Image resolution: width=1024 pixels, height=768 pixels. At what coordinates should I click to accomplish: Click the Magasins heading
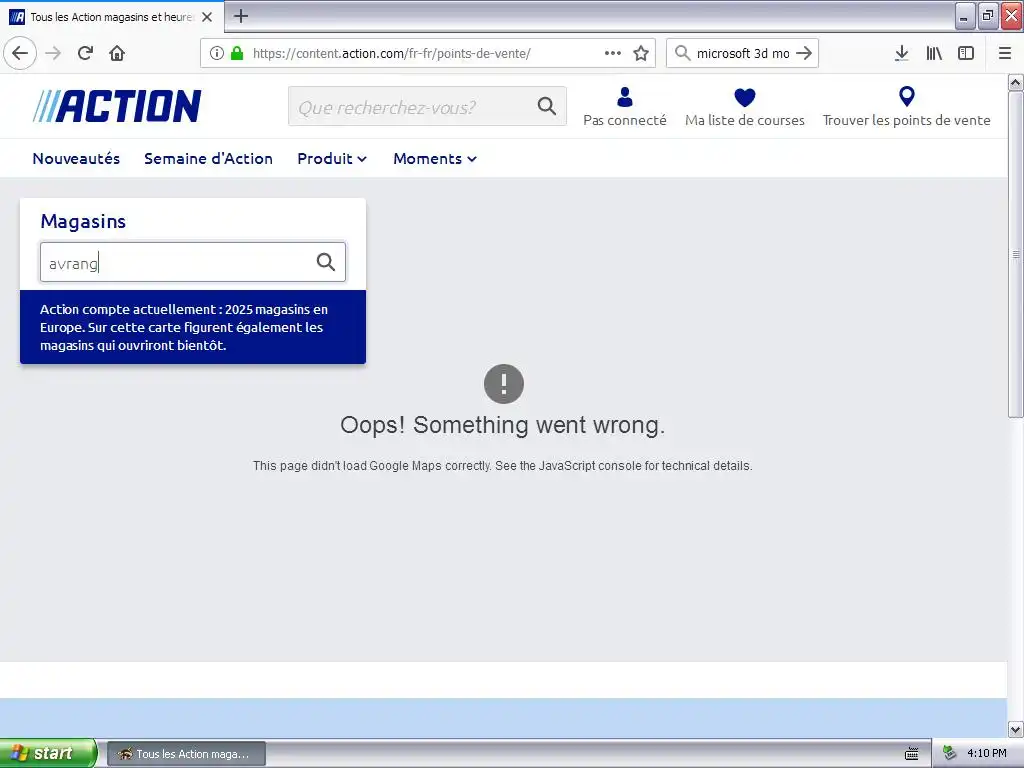click(x=83, y=221)
